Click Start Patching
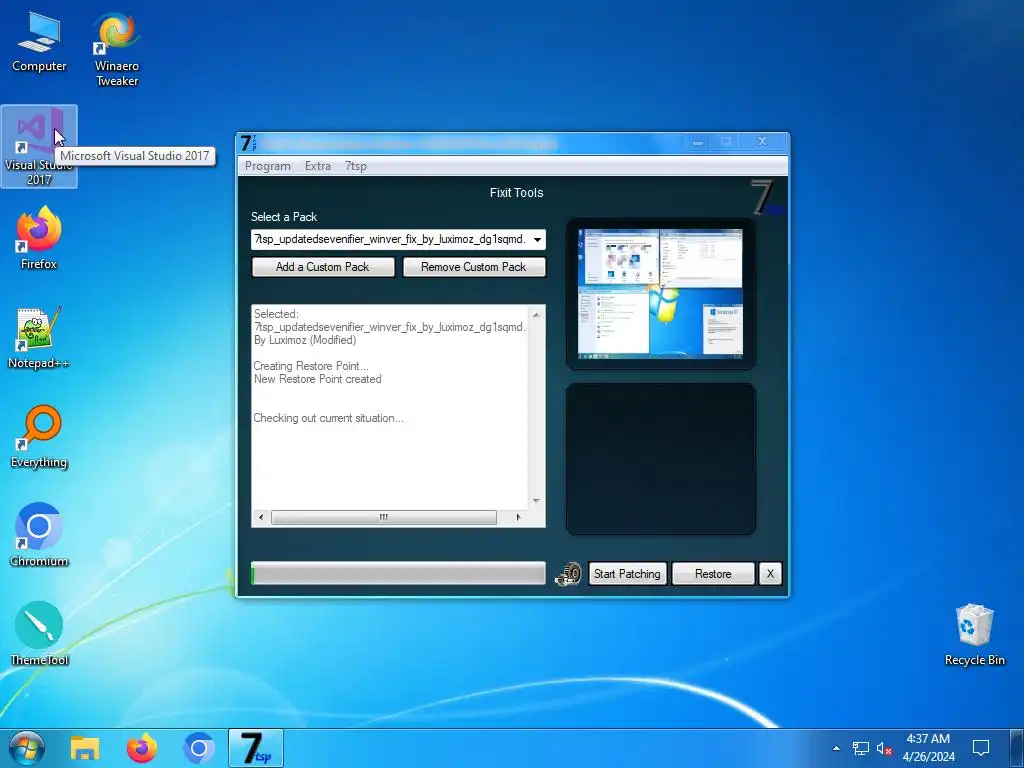 tap(627, 573)
